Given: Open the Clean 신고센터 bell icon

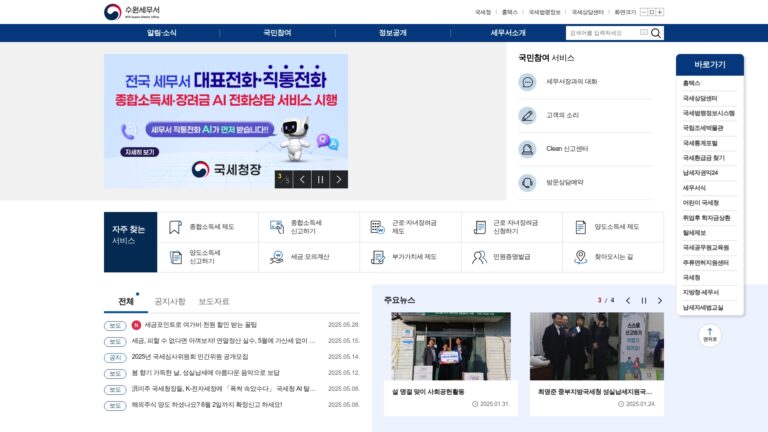Looking at the screenshot, I should [x=528, y=149].
